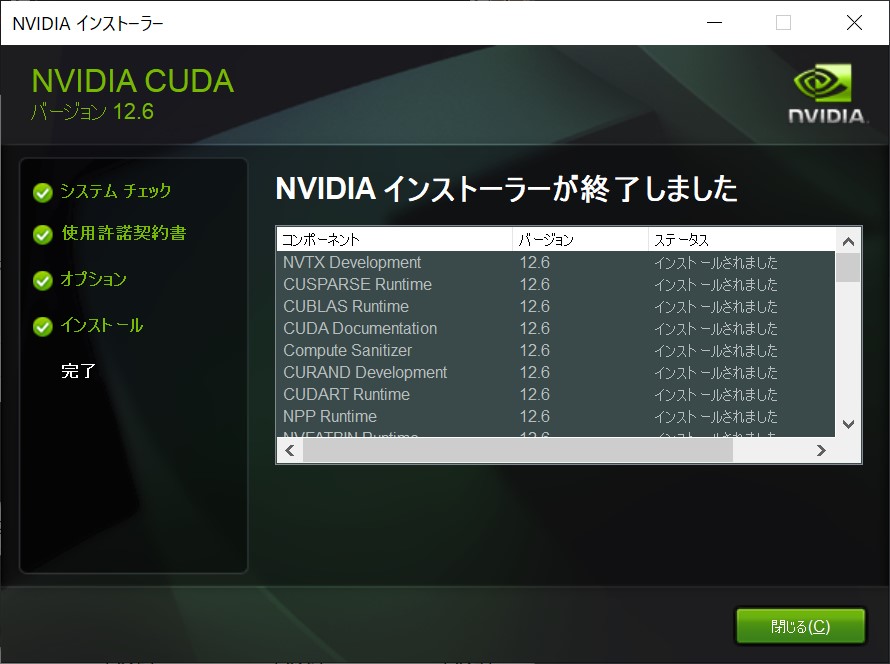Select the システム チェック step label

click(115, 191)
